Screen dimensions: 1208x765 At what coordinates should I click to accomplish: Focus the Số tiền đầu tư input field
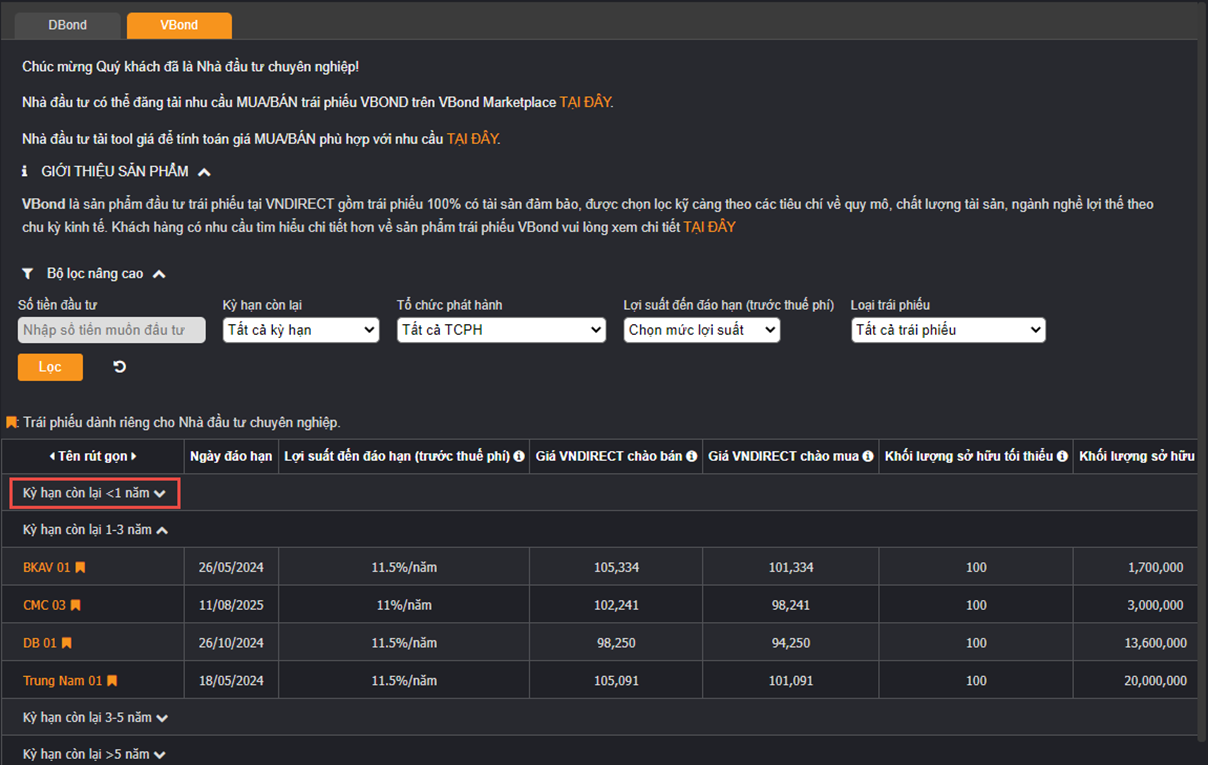pos(112,330)
